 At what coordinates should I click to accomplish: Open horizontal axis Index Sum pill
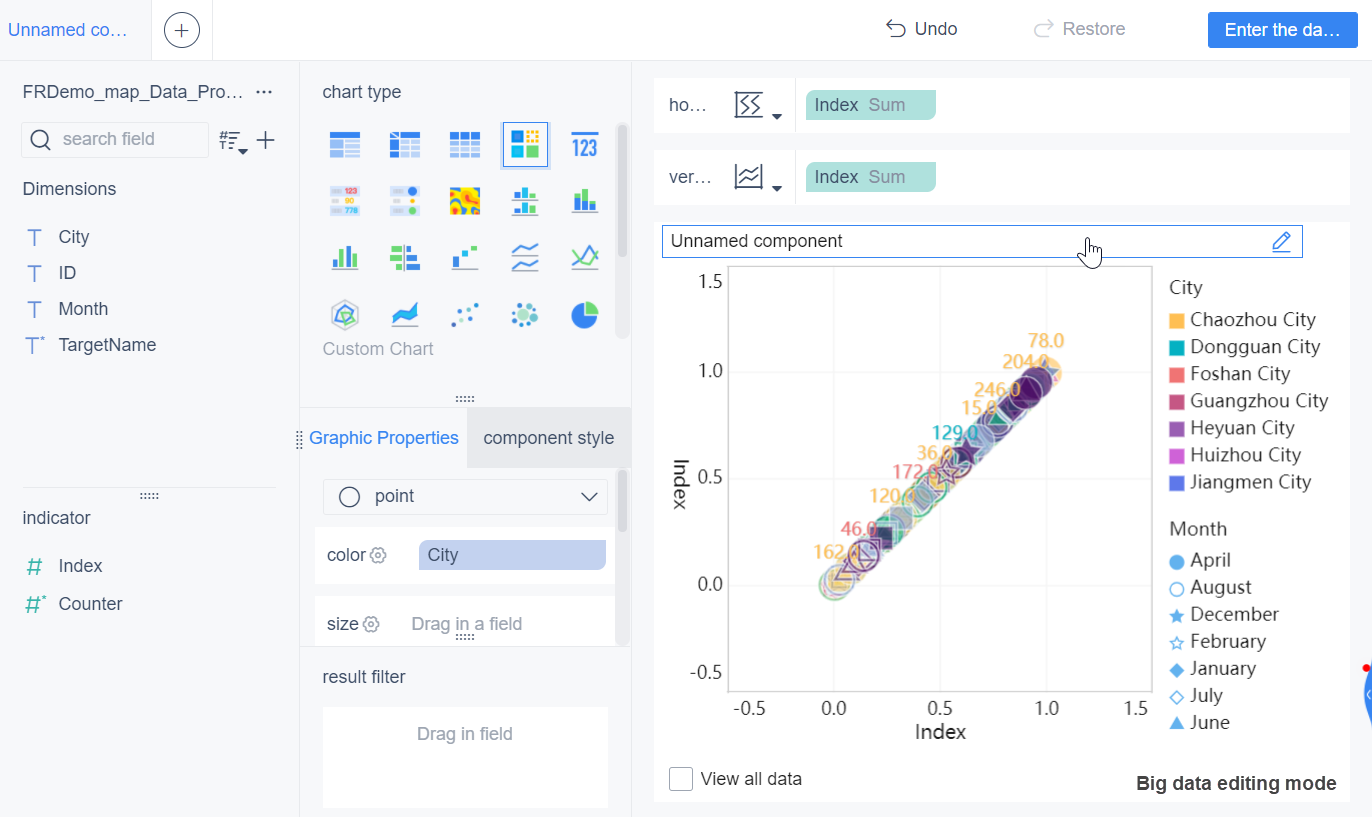pos(870,105)
